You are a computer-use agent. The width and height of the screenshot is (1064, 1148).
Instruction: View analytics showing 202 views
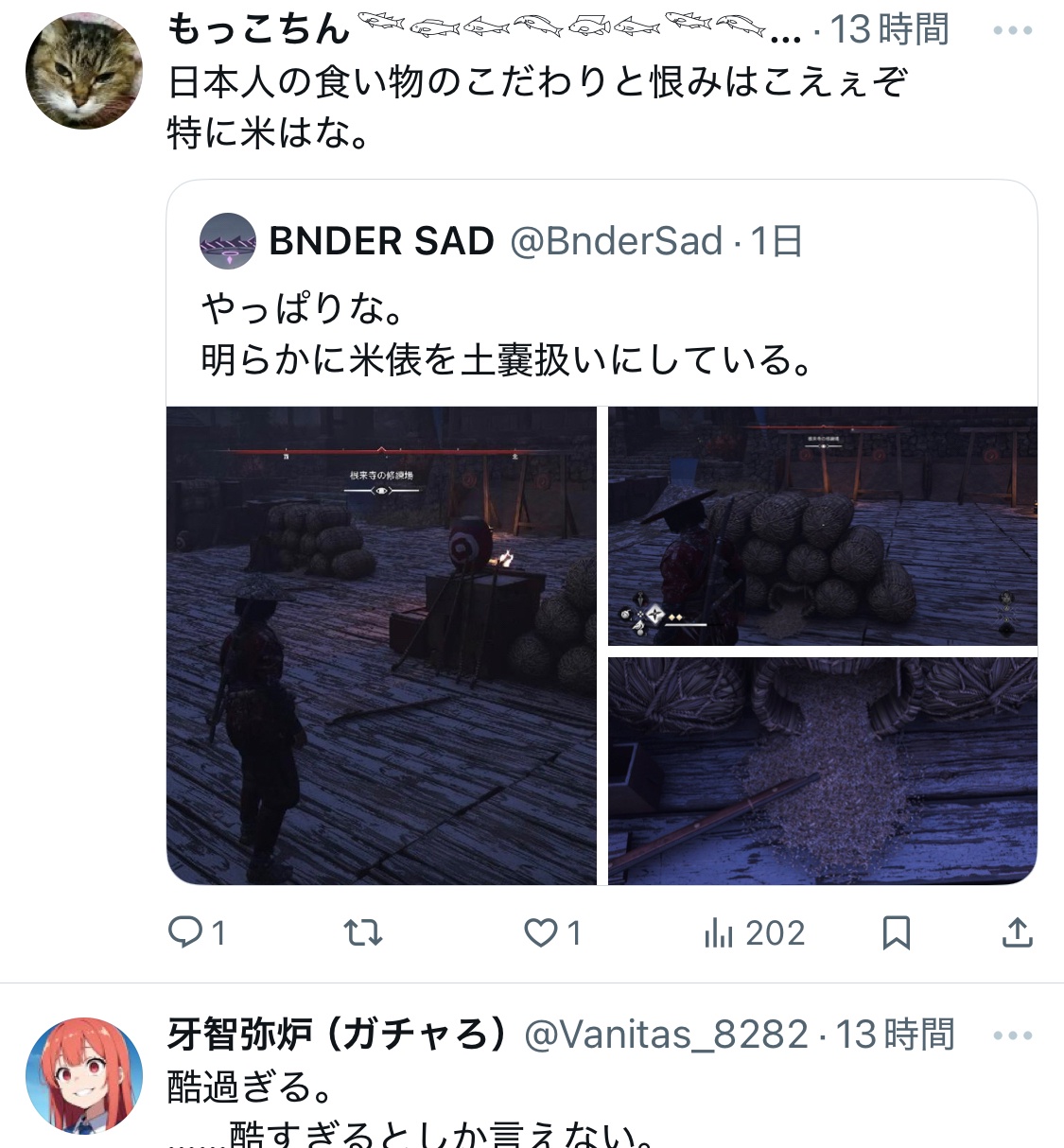coord(754,933)
